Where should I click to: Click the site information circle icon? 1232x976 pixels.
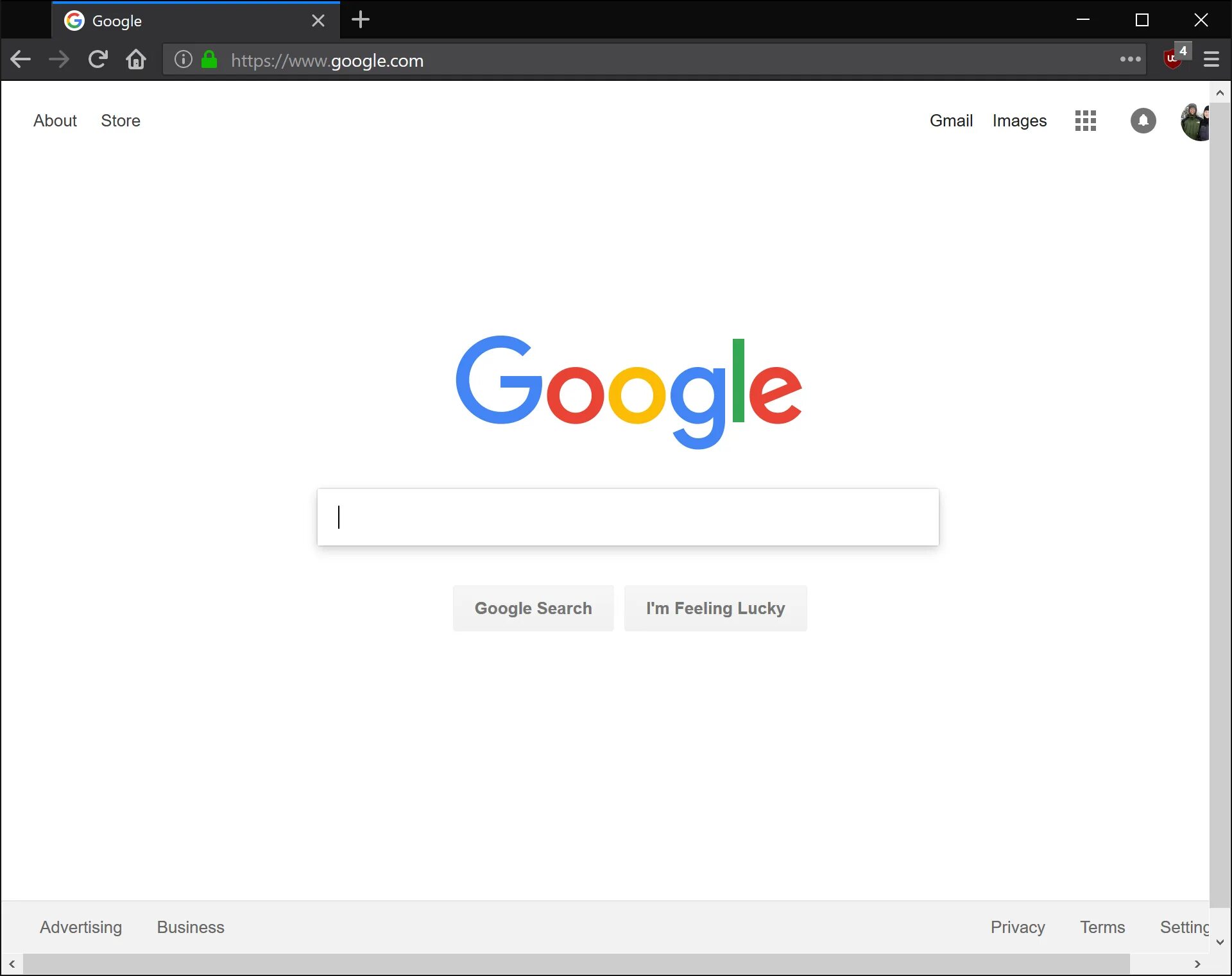point(184,60)
